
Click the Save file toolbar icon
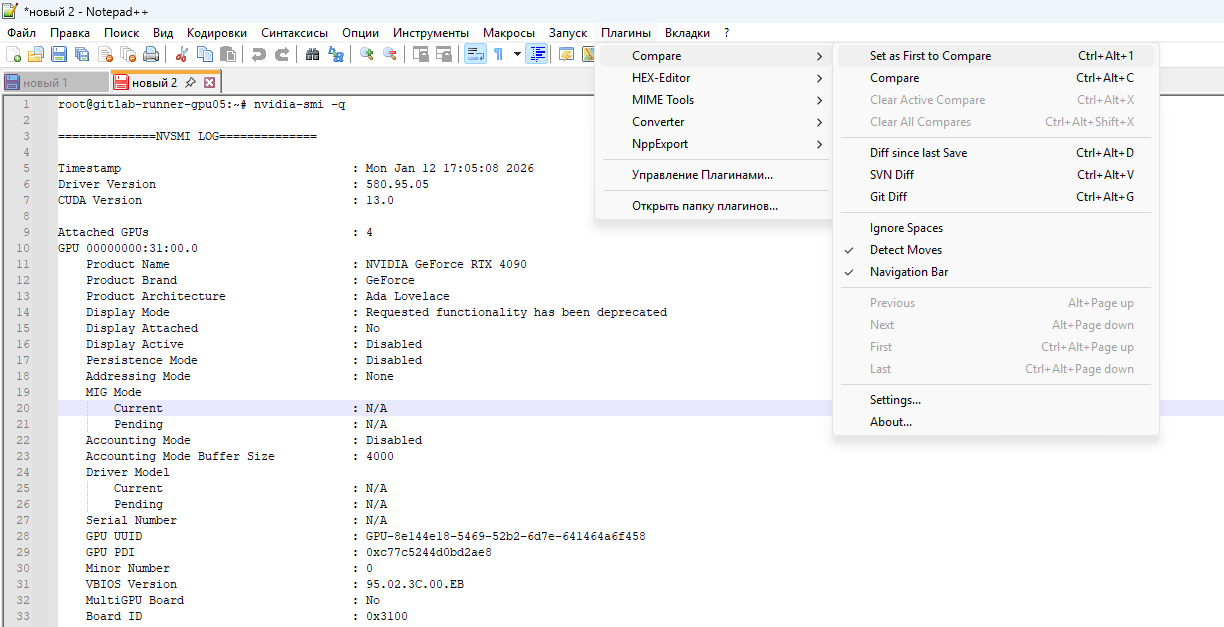pyautogui.click(x=59, y=54)
